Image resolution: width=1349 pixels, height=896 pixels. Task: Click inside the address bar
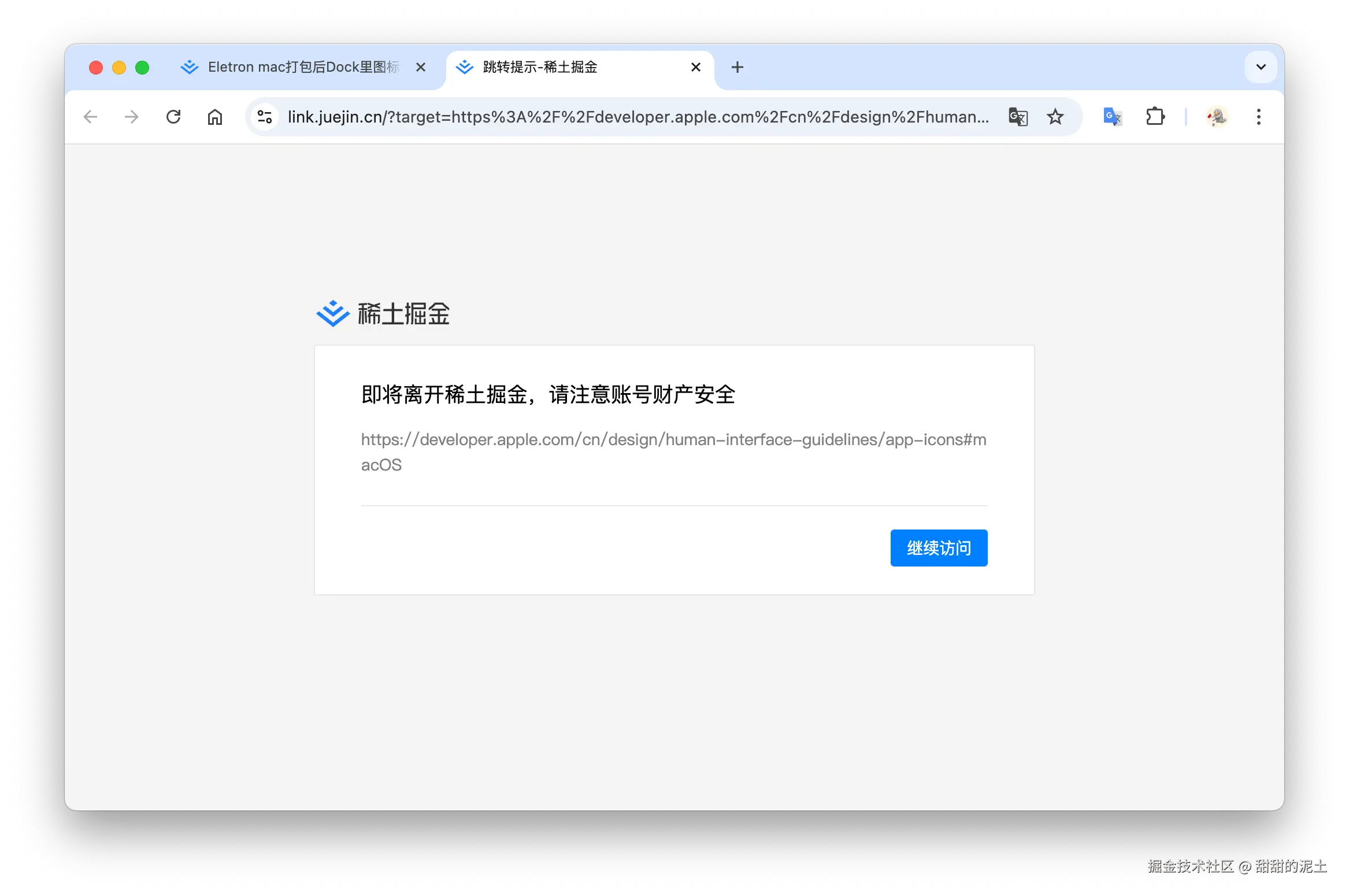pyautogui.click(x=636, y=117)
